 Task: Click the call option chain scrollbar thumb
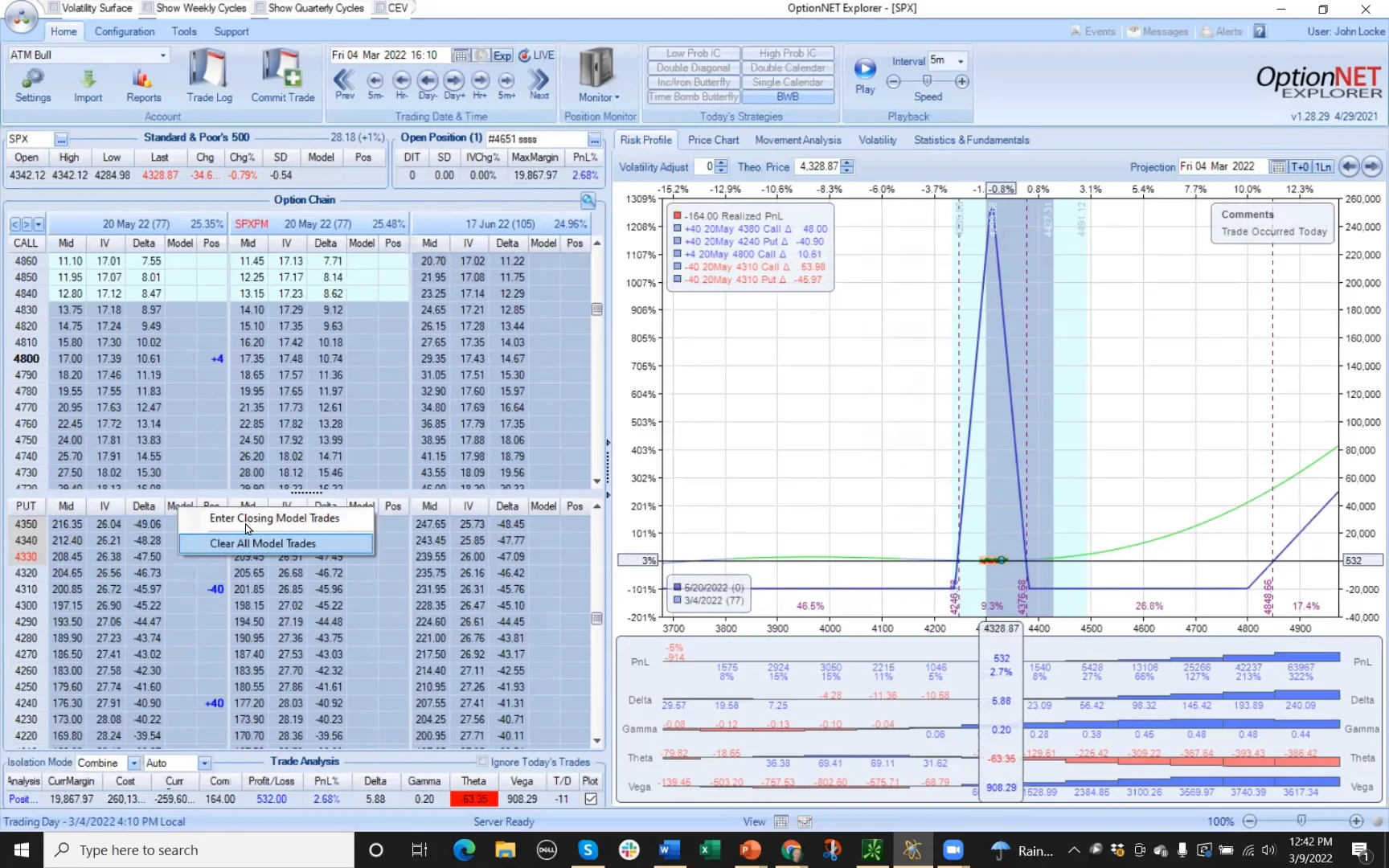(596, 309)
